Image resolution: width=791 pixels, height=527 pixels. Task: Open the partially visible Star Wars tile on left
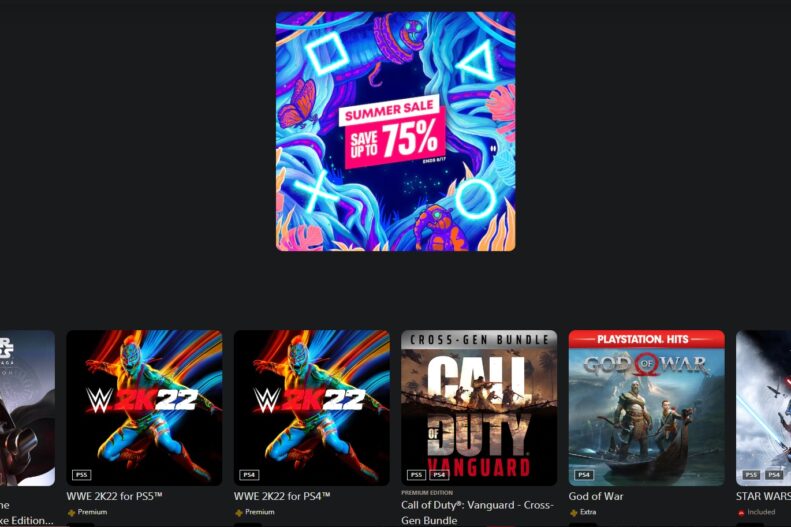click(x=27, y=408)
